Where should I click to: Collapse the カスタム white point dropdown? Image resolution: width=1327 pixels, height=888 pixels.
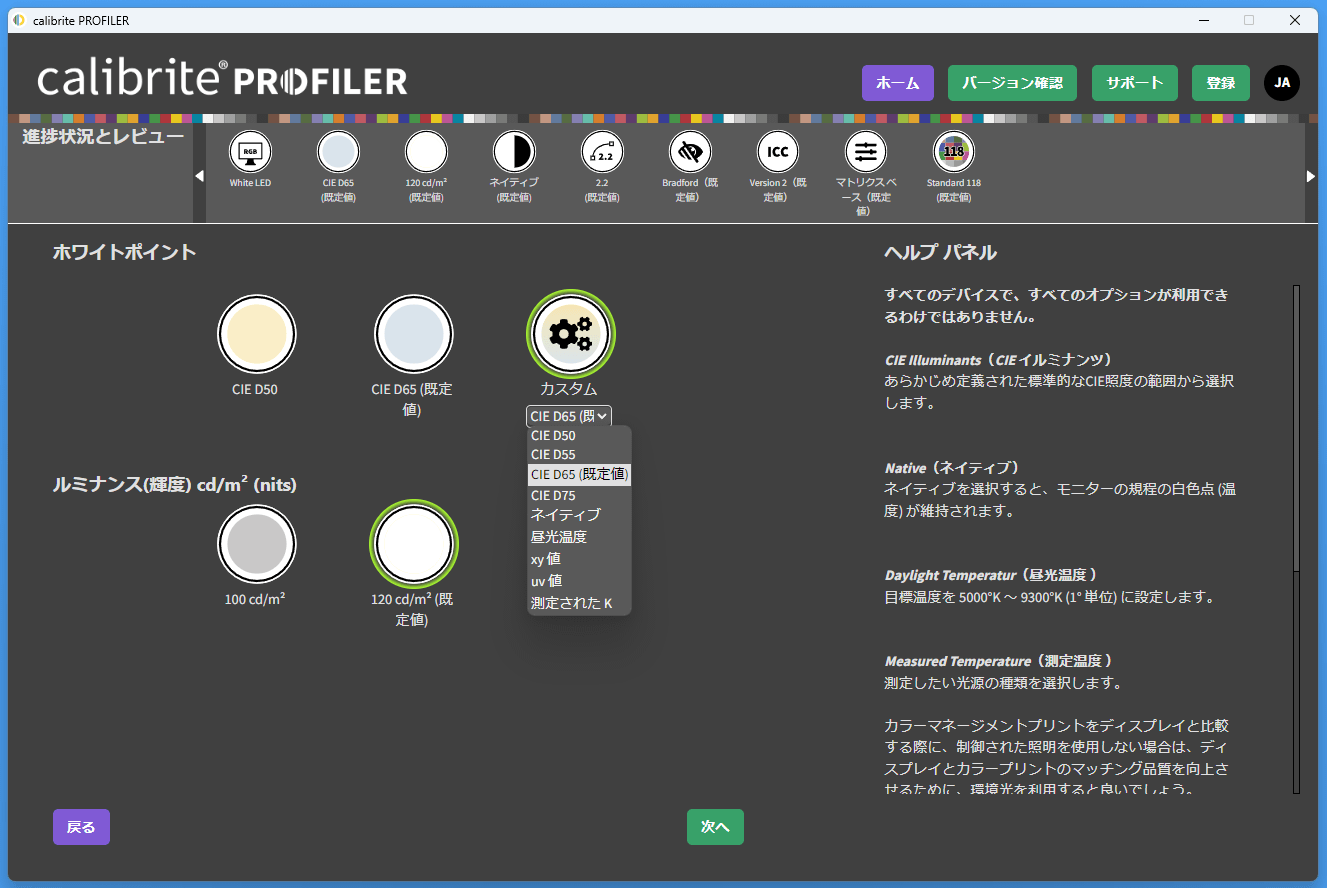(x=569, y=416)
